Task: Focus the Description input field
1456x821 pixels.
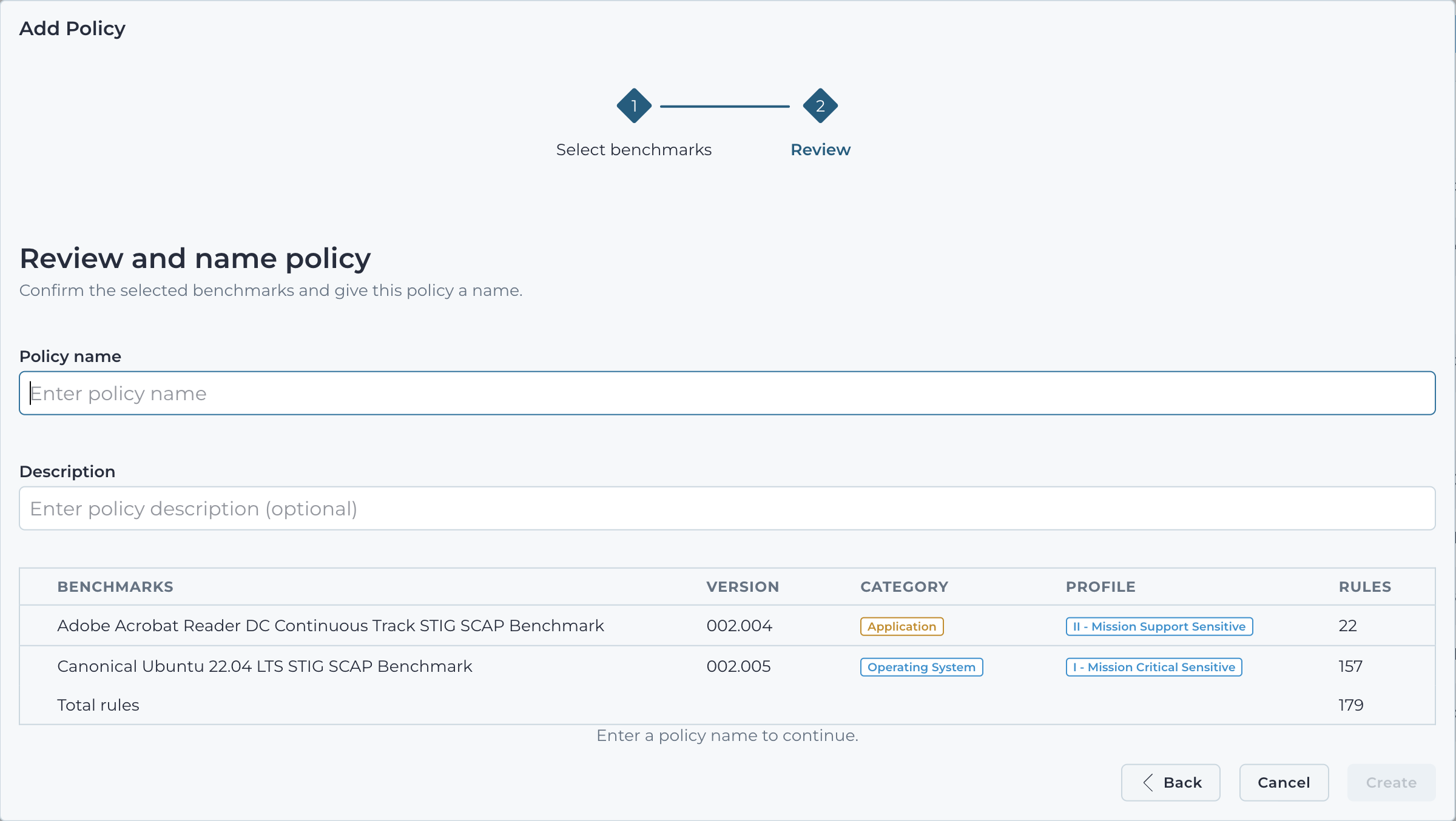Action: click(x=727, y=508)
